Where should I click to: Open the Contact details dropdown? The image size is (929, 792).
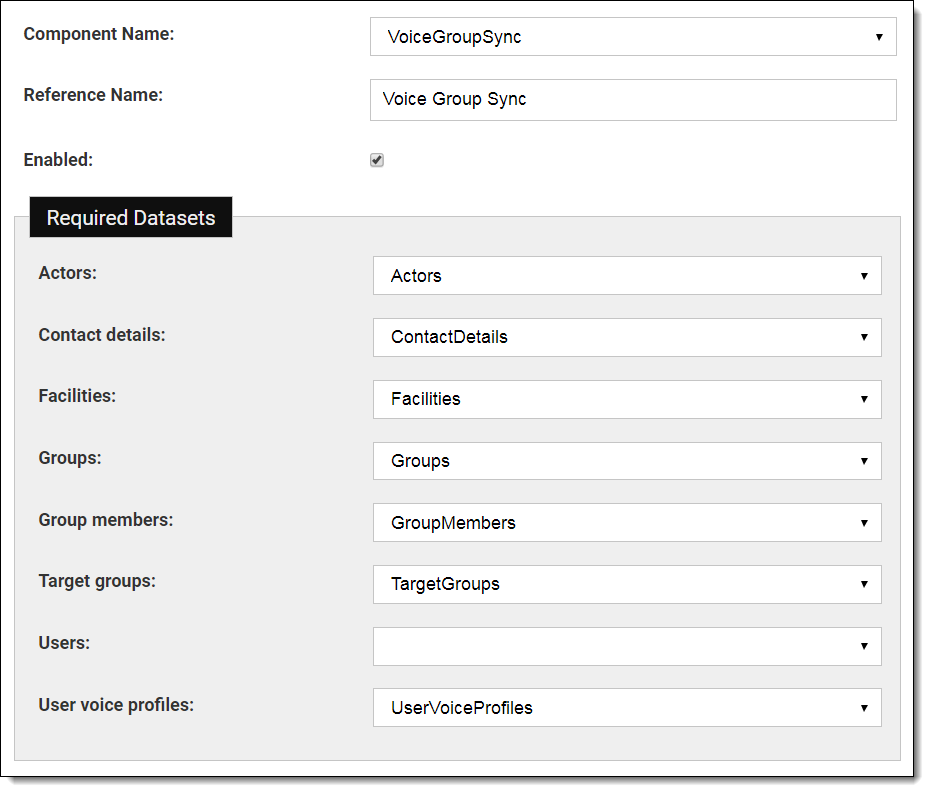point(627,337)
